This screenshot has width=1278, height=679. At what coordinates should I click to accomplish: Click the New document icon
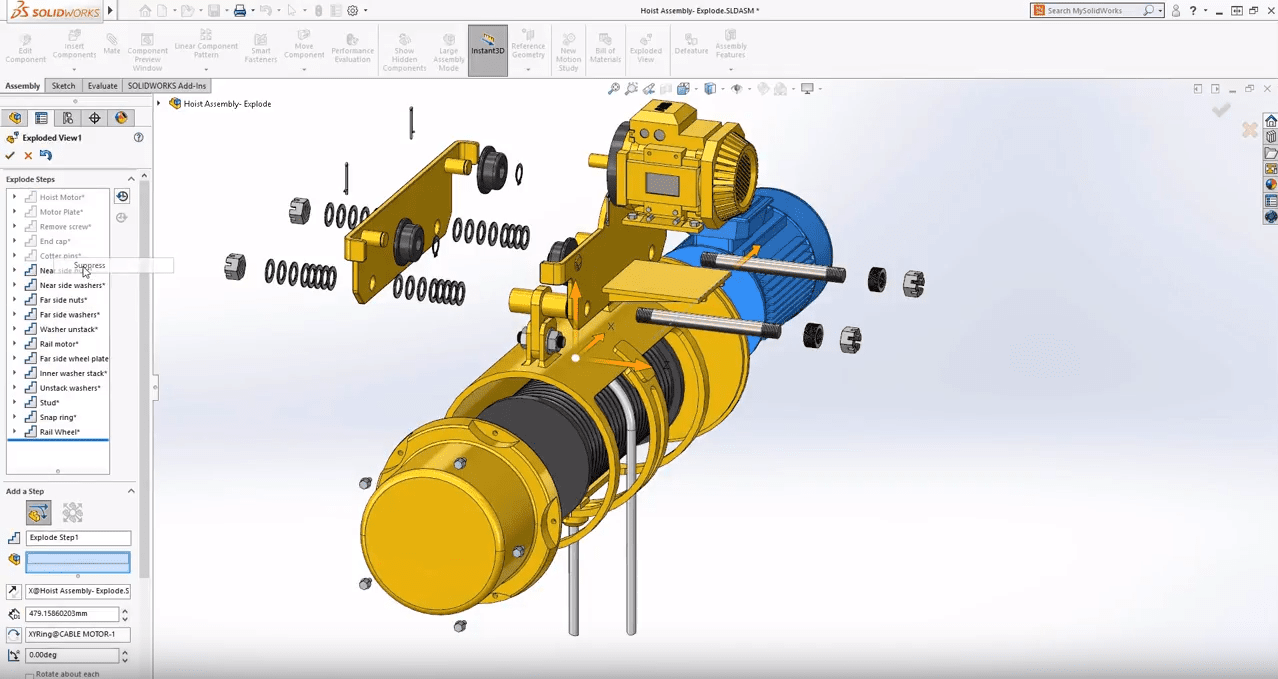(x=162, y=10)
